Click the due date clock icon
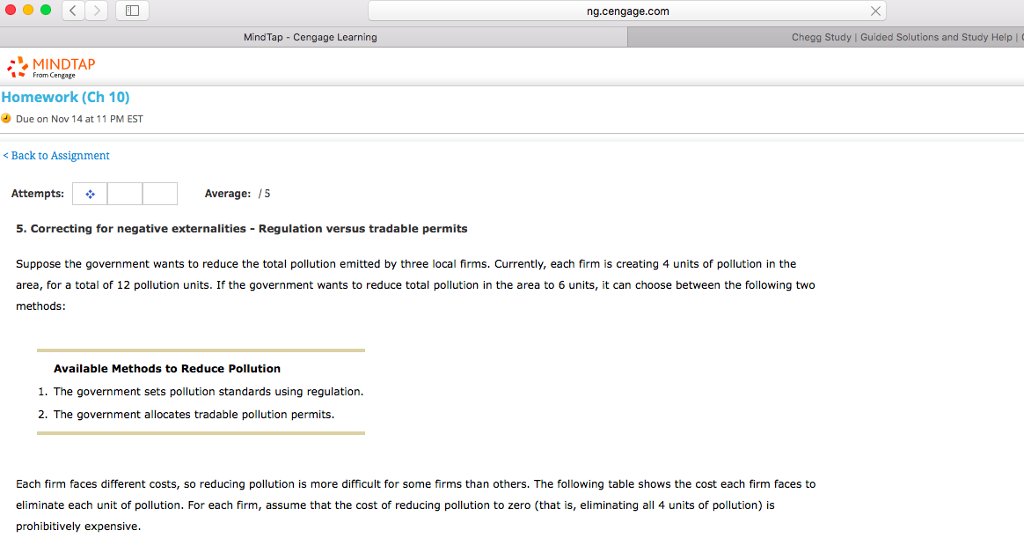The width and height of the screenshot is (1024, 560). pos(7,118)
